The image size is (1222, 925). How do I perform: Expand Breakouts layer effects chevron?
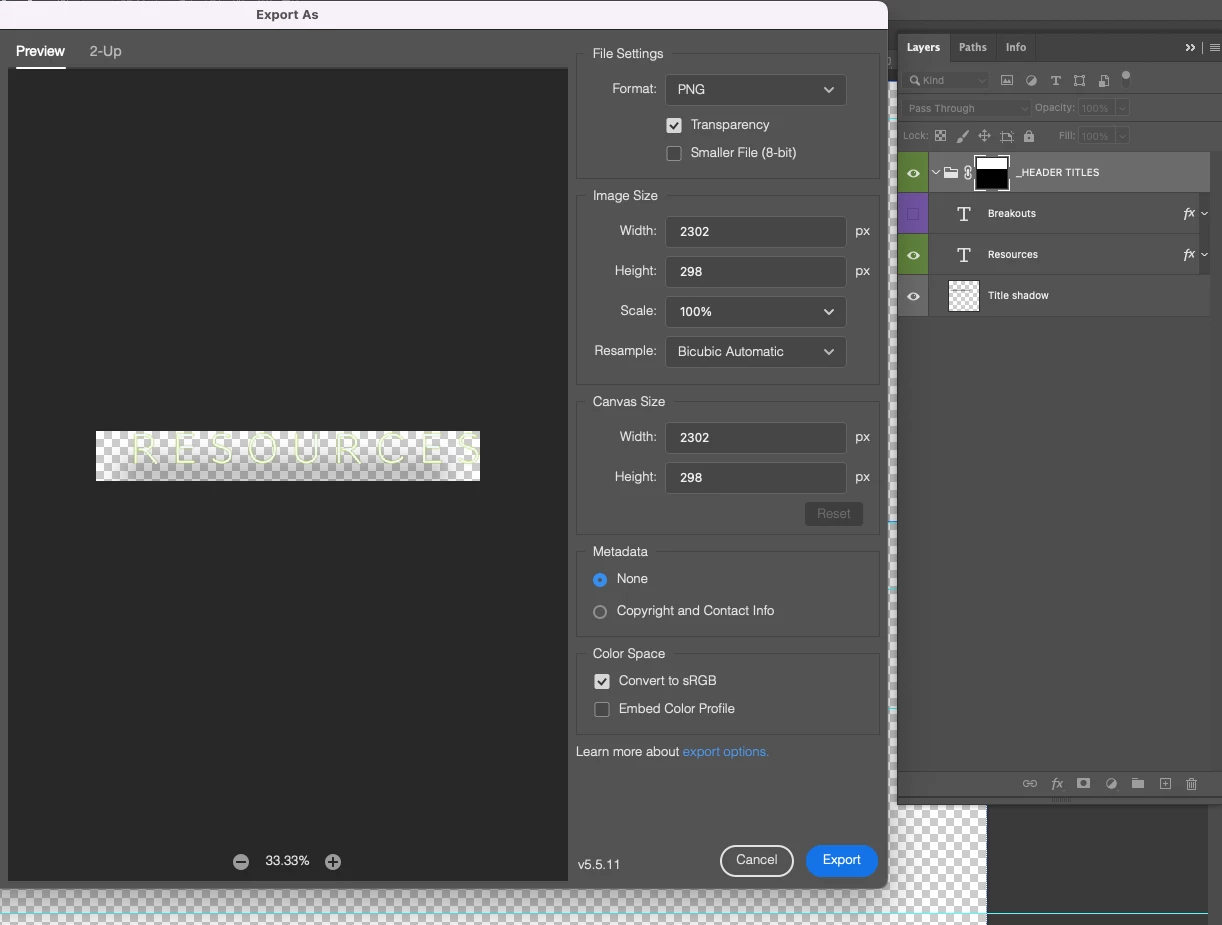(x=1204, y=214)
